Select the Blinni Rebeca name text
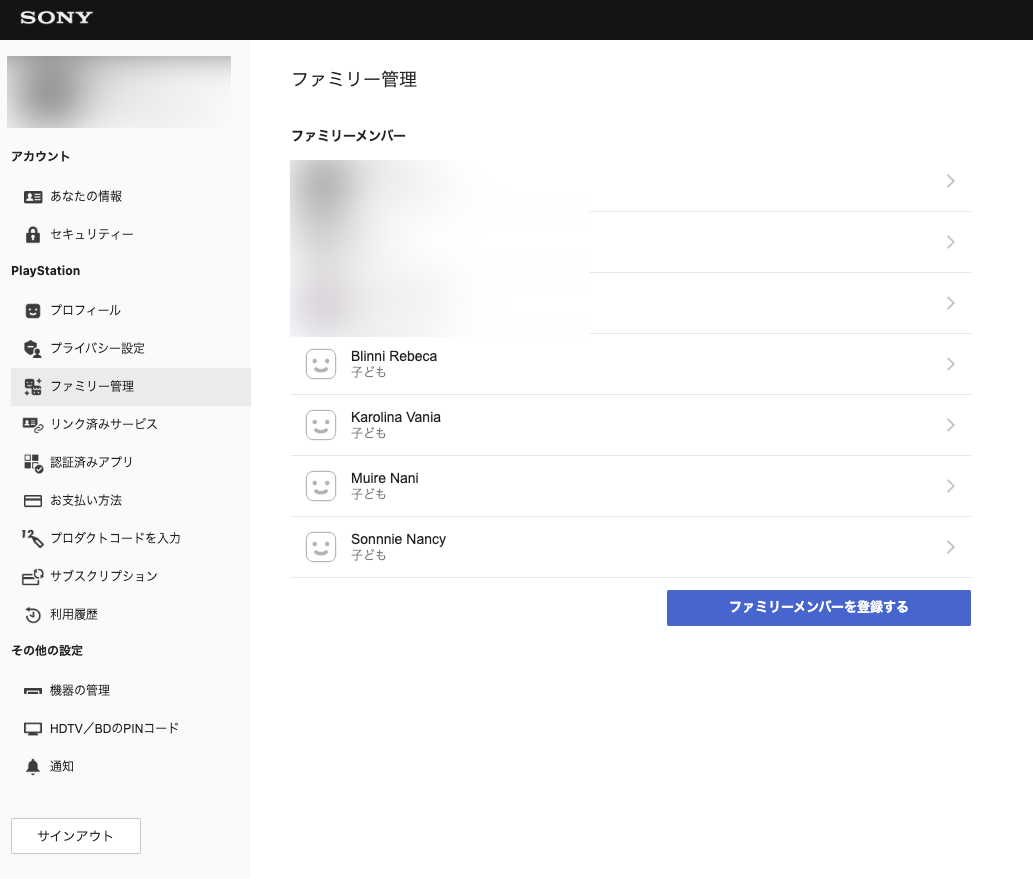Viewport: 1033px width, 879px height. click(x=394, y=356)
